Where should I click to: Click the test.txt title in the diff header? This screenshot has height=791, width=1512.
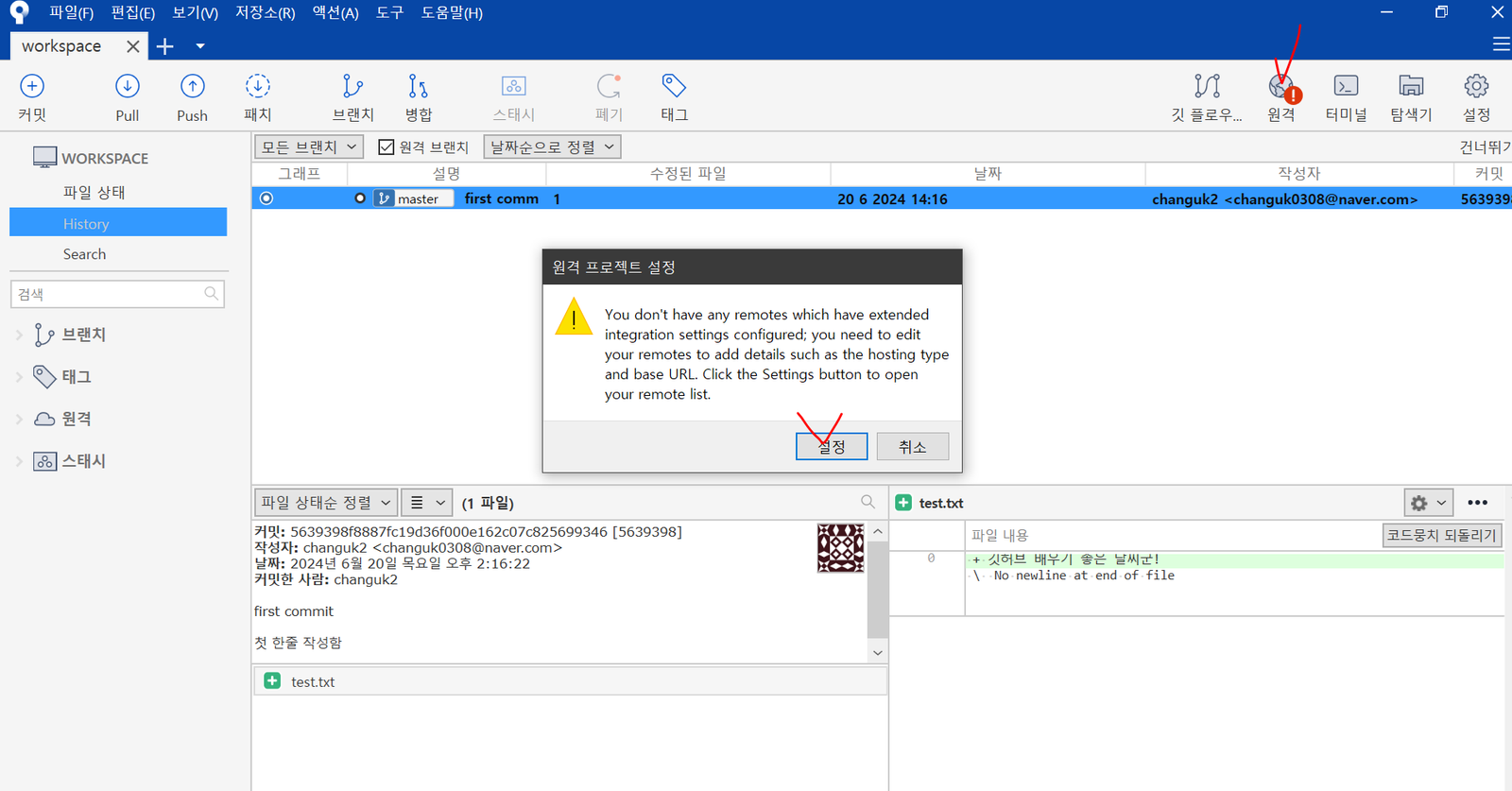[x=941, y=503]
